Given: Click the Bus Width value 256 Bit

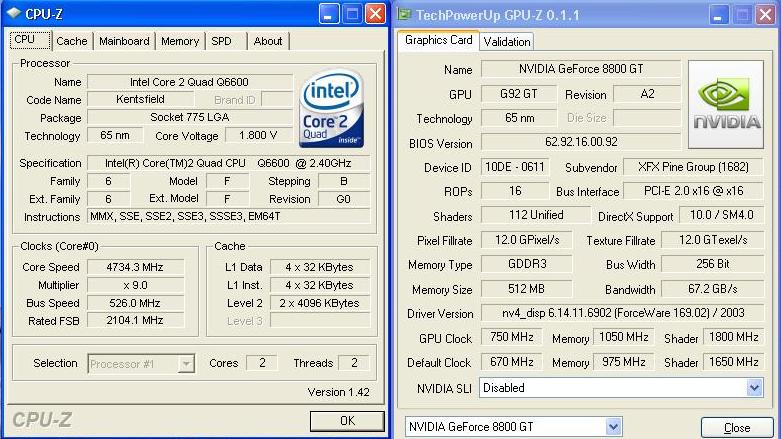Looking at the screenshot, I should pyautogui.click(x=713, y=264).
